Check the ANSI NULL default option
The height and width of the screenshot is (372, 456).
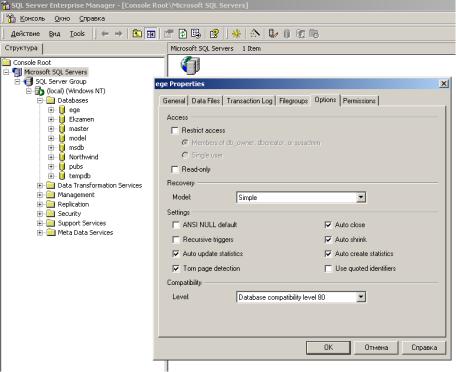[x=176, y=225]
